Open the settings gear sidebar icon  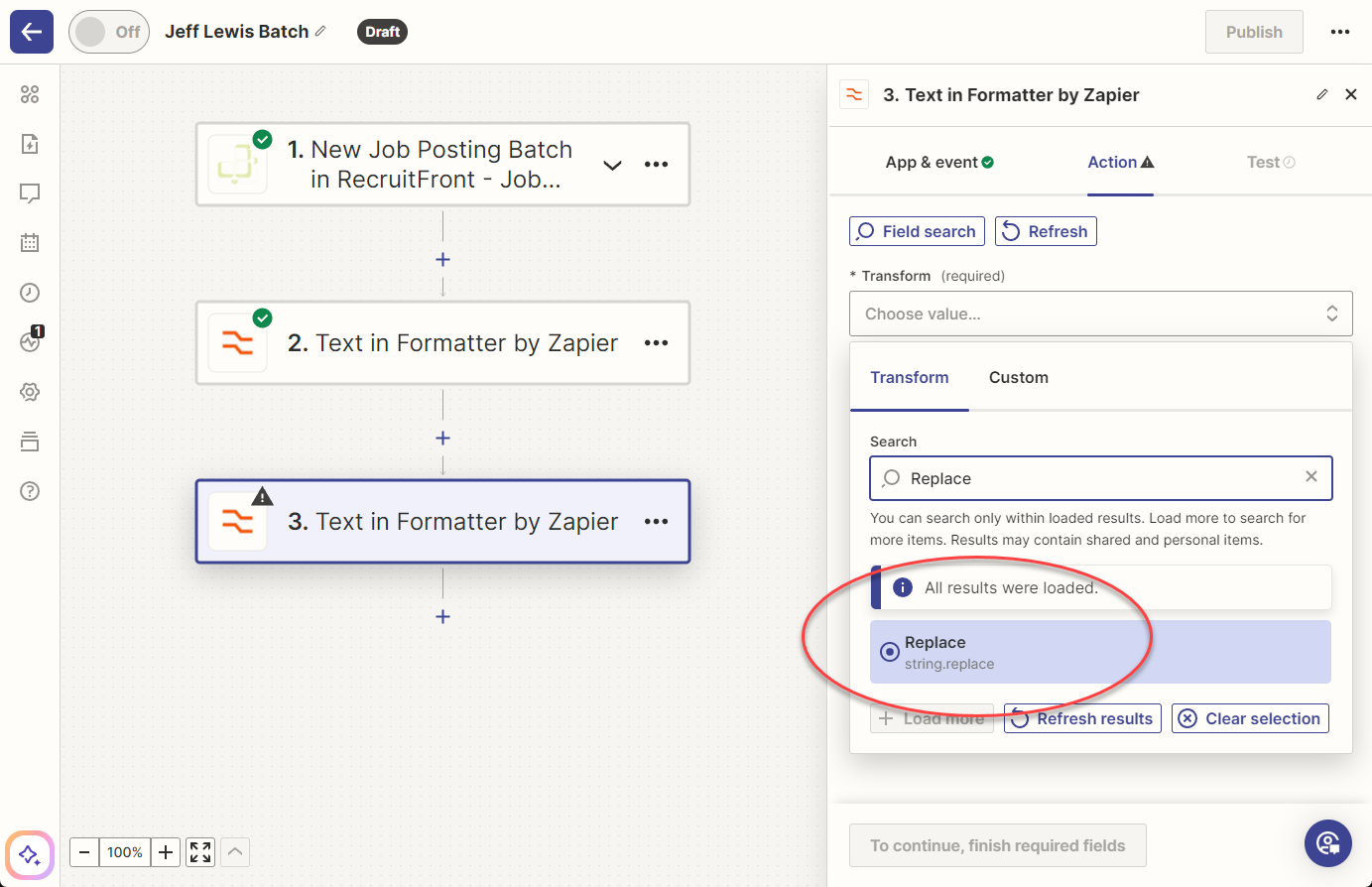pyautogui.click(x=30, y=392)
